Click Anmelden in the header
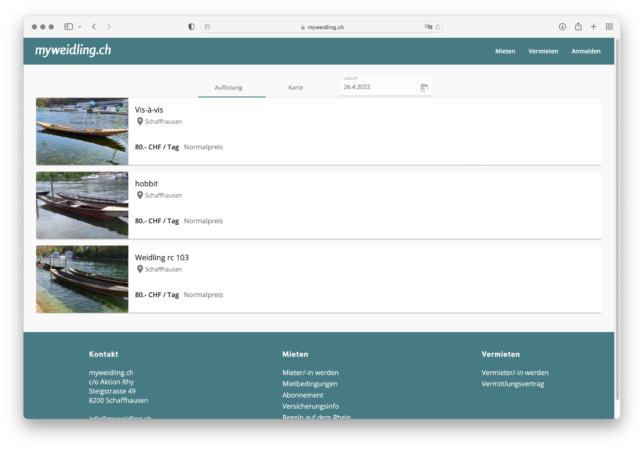The image size is (644, 450). pos(586,51)
